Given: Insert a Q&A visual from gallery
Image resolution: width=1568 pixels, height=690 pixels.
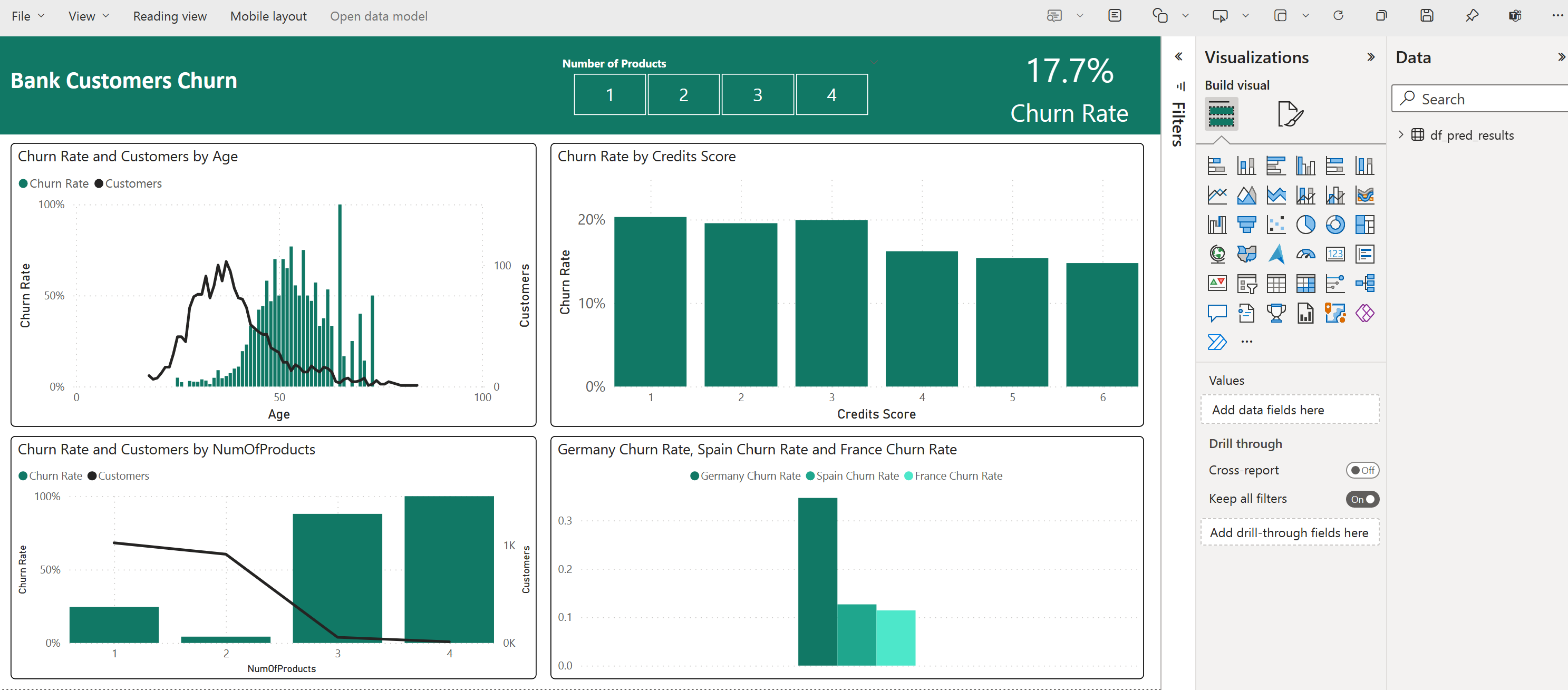Looking at the screenshot, I should (1216, 313).
